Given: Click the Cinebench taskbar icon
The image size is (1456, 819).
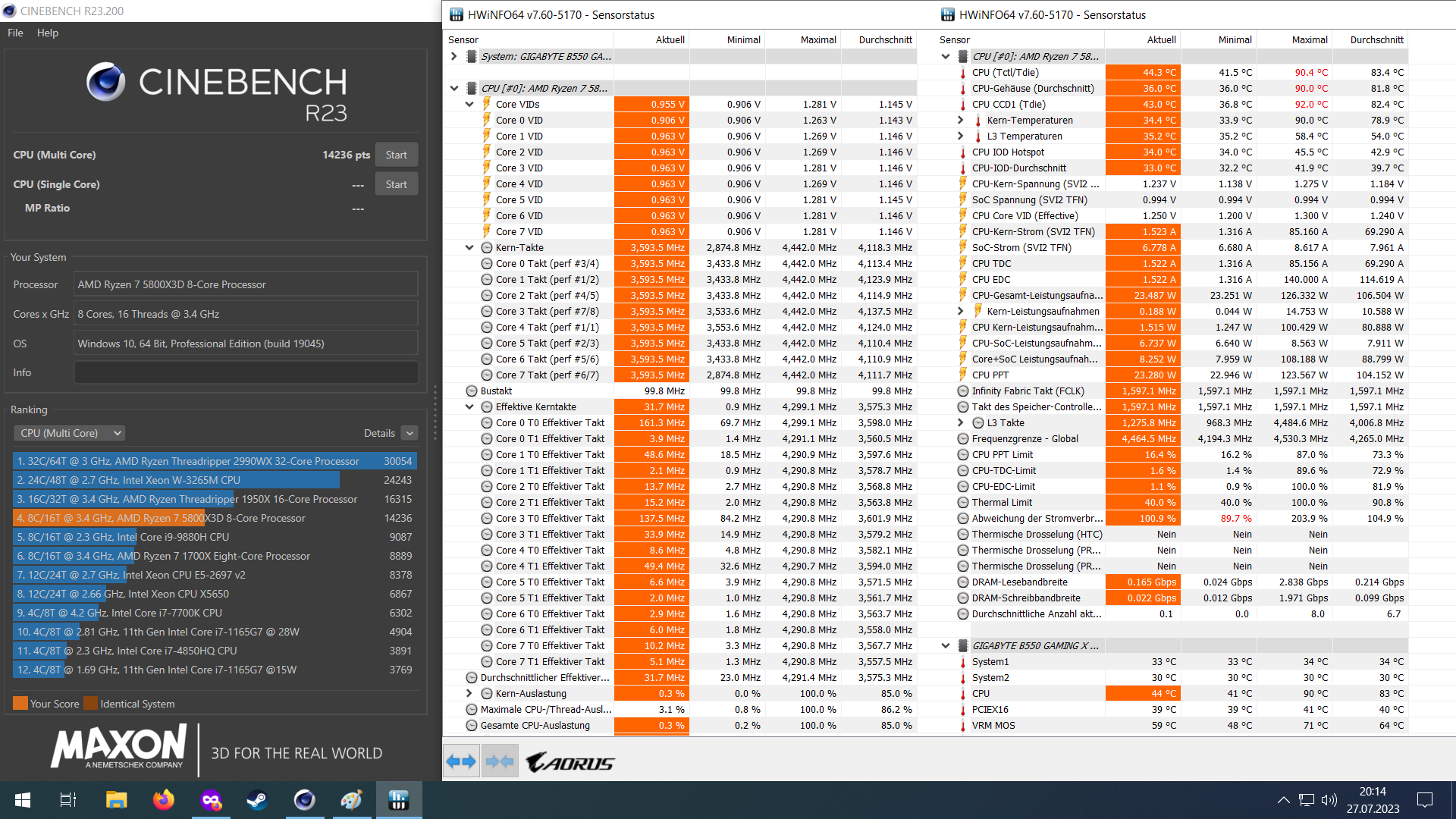Looking at the screenshot, I should coord(304,800).
